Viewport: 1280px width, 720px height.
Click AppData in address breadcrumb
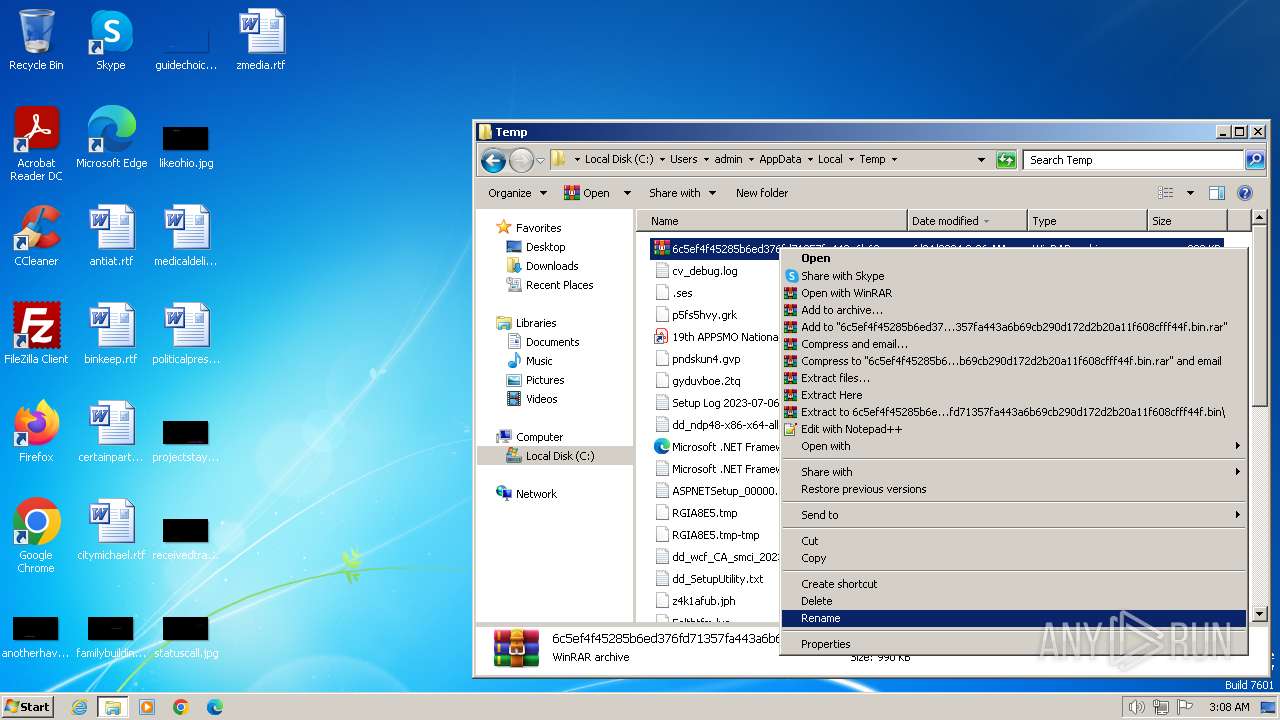pyautogui.click(x=780, y=160)
